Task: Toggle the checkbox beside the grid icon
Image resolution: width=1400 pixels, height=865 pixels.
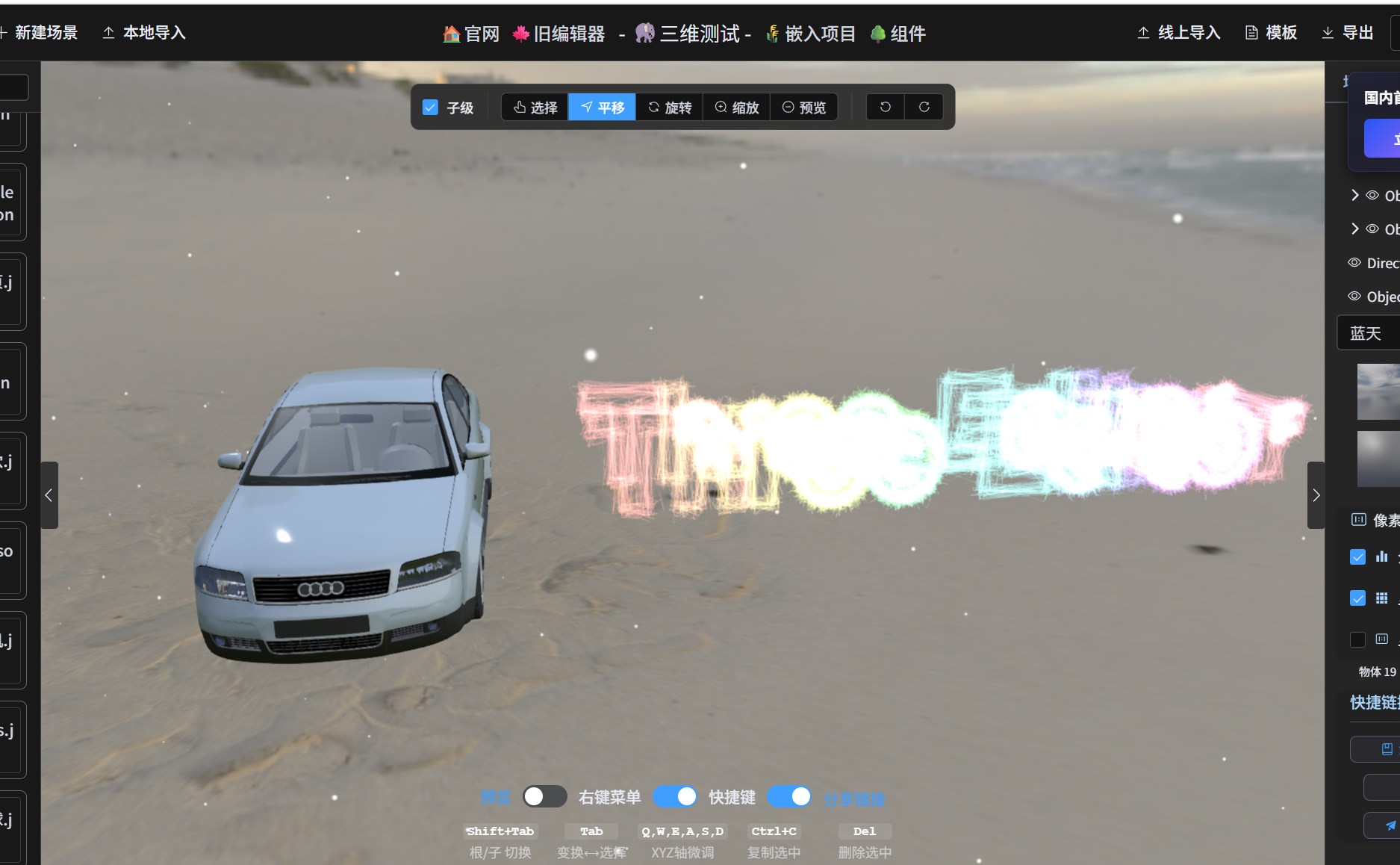Action: tap(1358, 598)
